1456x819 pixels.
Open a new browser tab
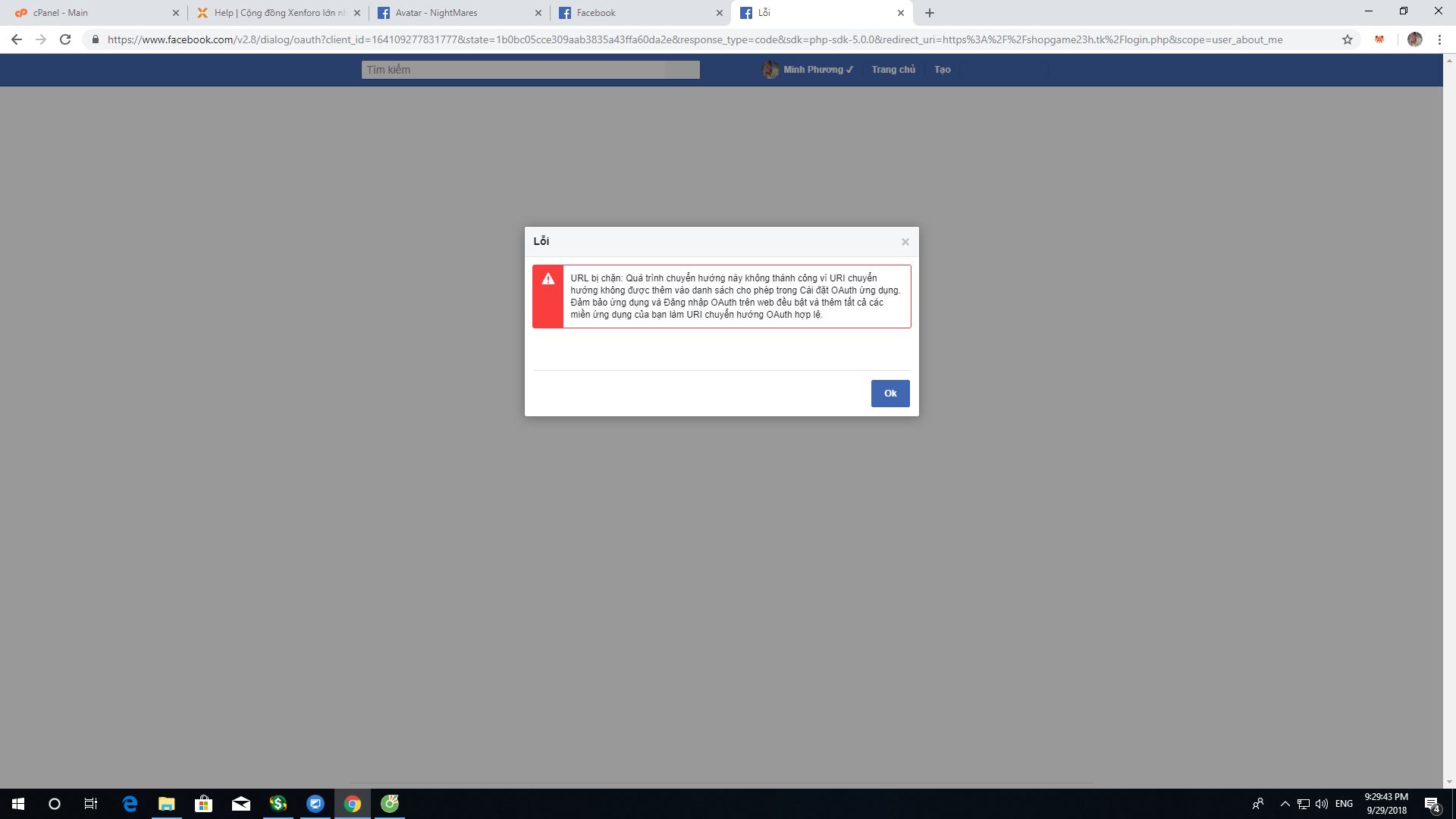[930, 13]
